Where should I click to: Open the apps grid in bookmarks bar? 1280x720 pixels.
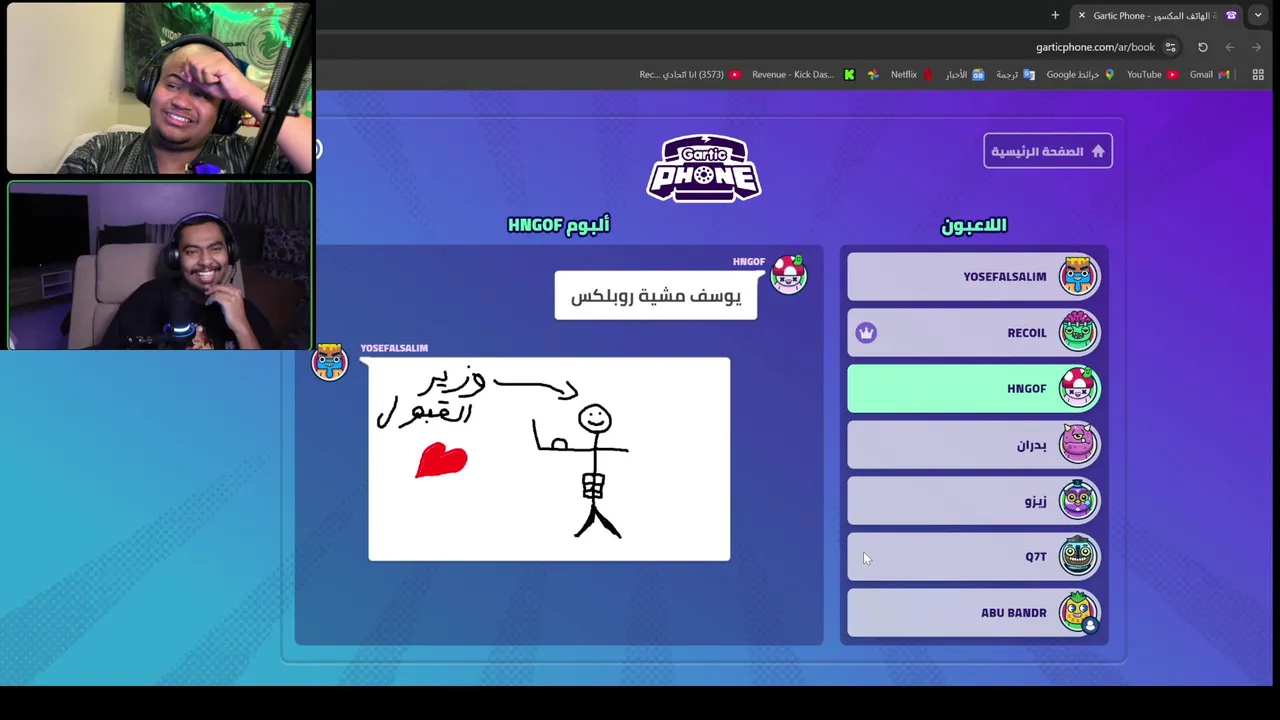point(1258,74)
